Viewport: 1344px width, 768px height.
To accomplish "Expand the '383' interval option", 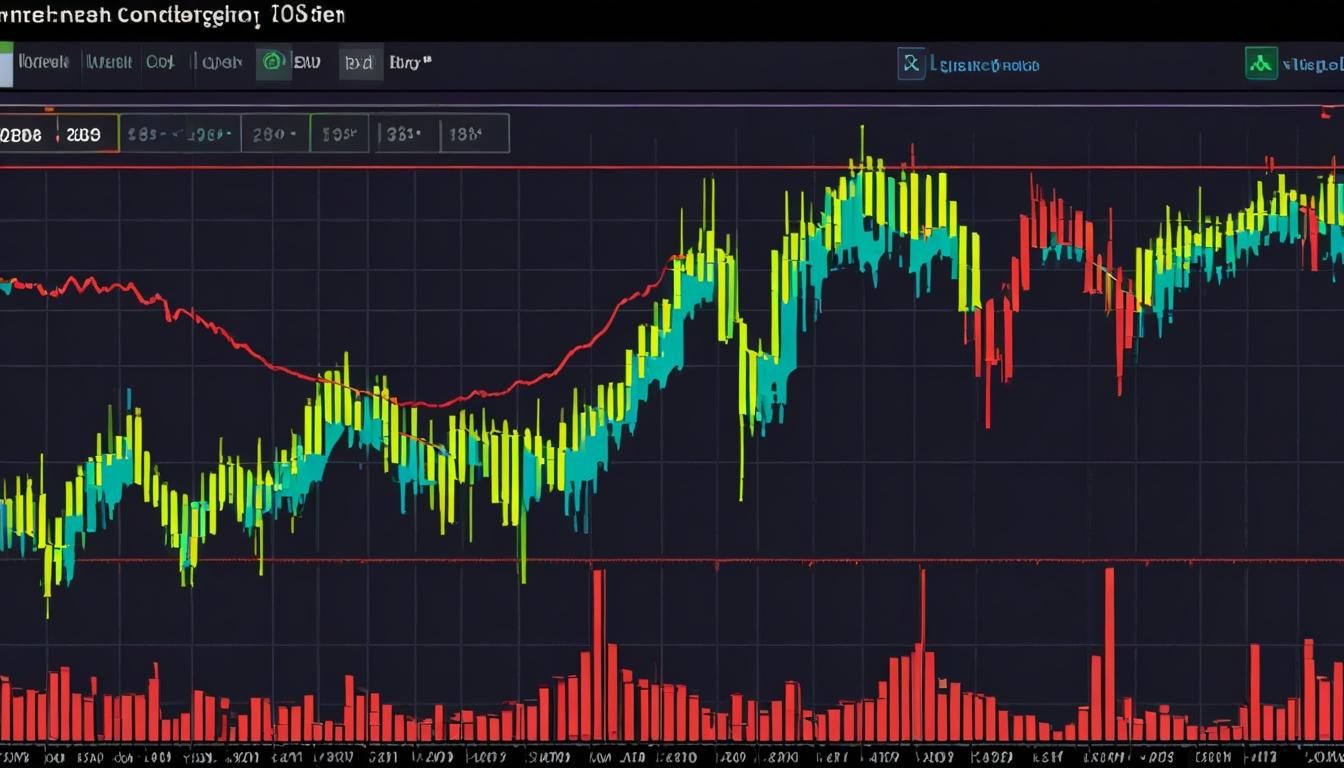I will click(x=405, y=134).
